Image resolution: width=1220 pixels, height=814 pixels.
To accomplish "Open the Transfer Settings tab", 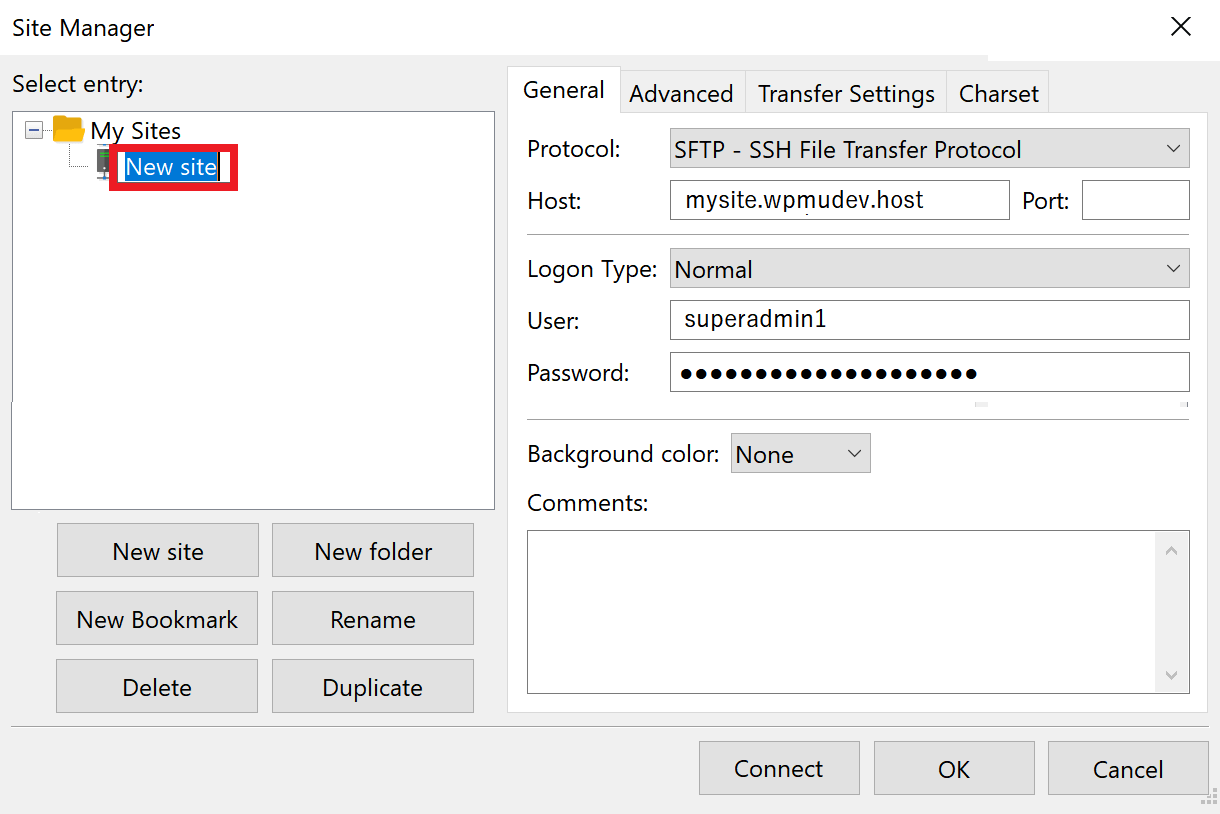I will [846, 94].
